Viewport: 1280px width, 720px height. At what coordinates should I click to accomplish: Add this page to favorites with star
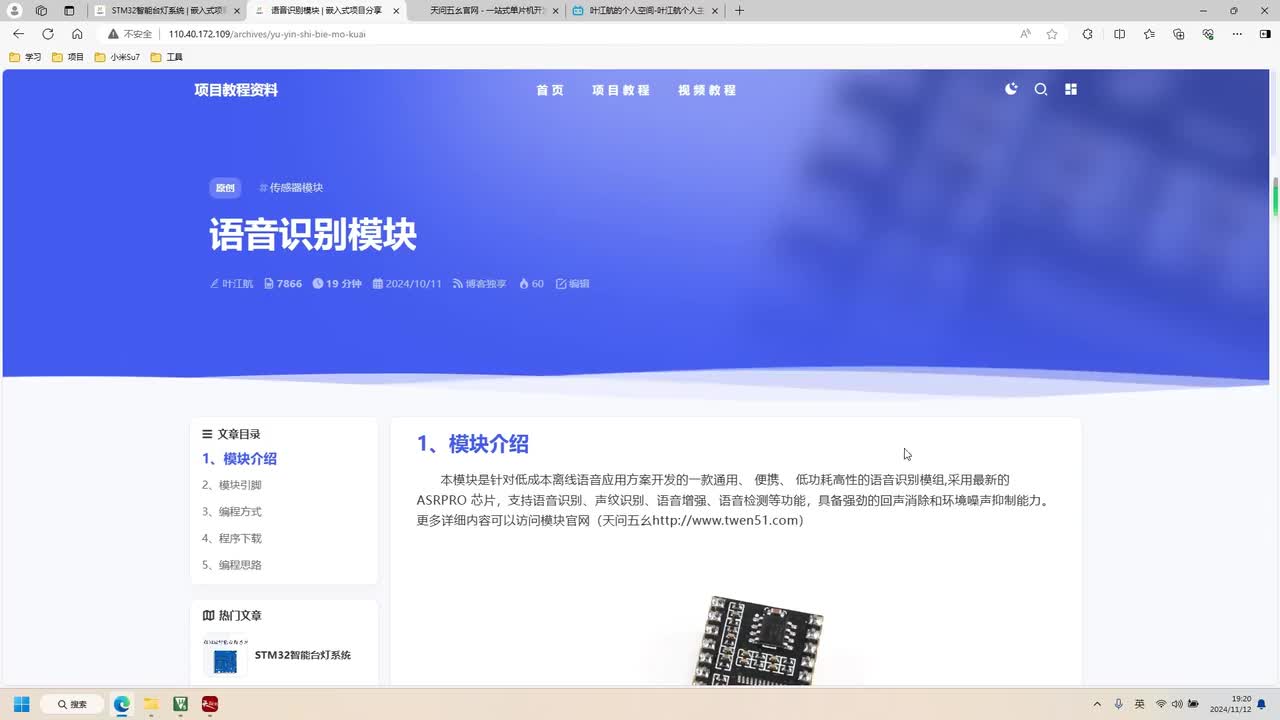click(1052, 34)
